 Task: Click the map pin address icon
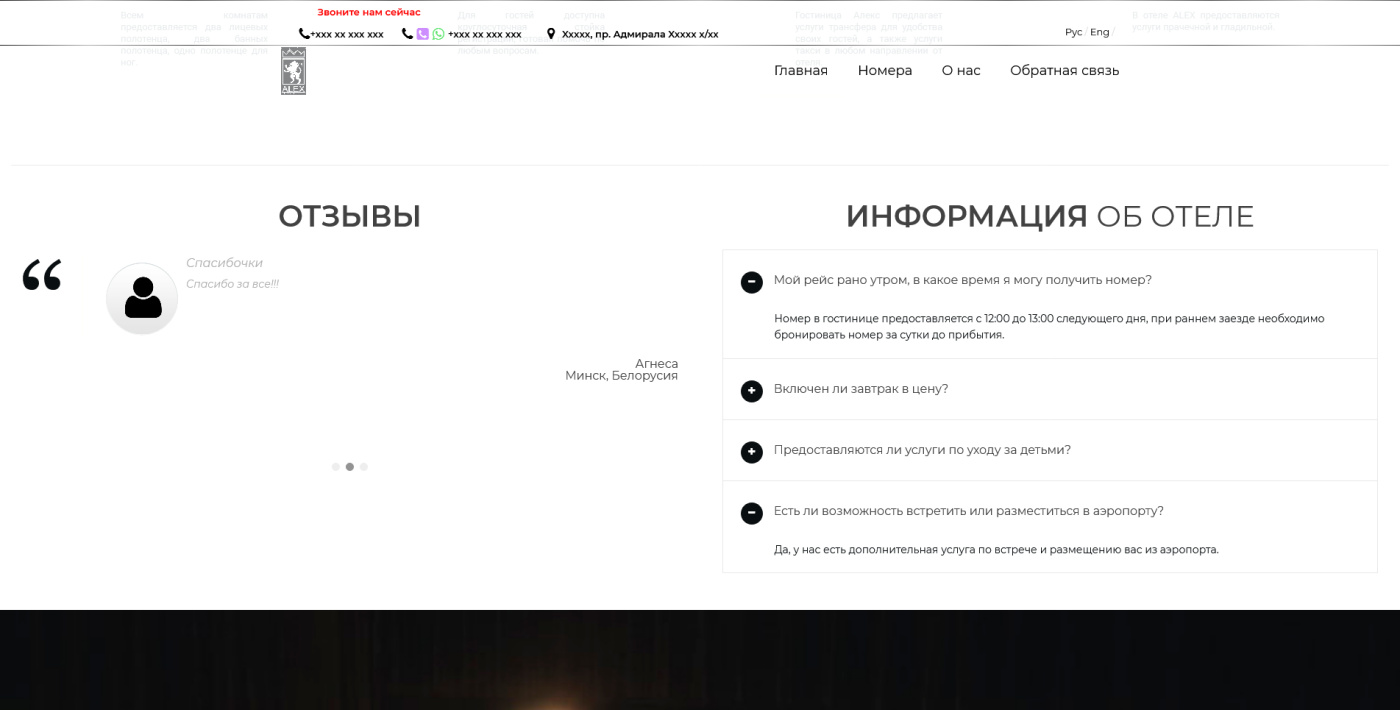click(x=551, y=34)
